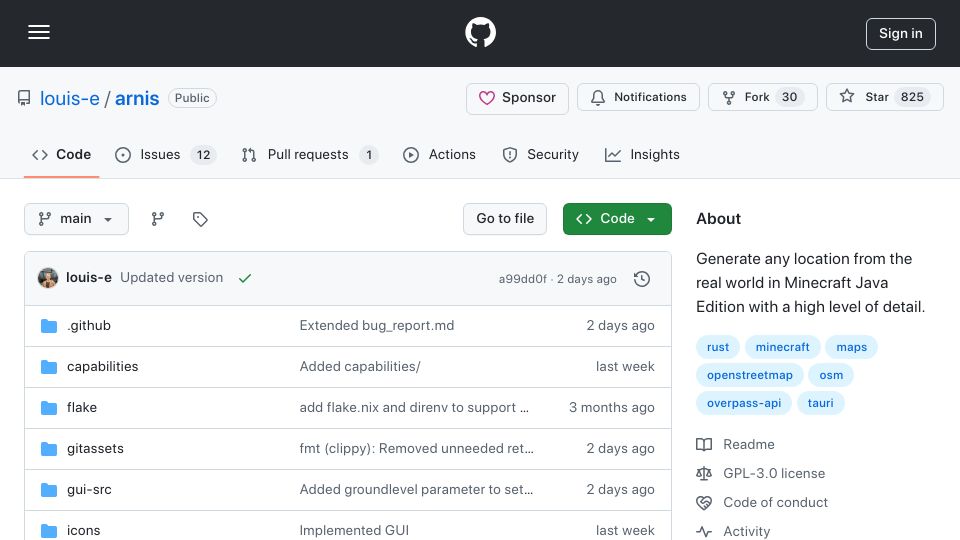Screen dimensions: 960x540
Task: Open the fmt (clippy) commit message
Action: point(416,448)
